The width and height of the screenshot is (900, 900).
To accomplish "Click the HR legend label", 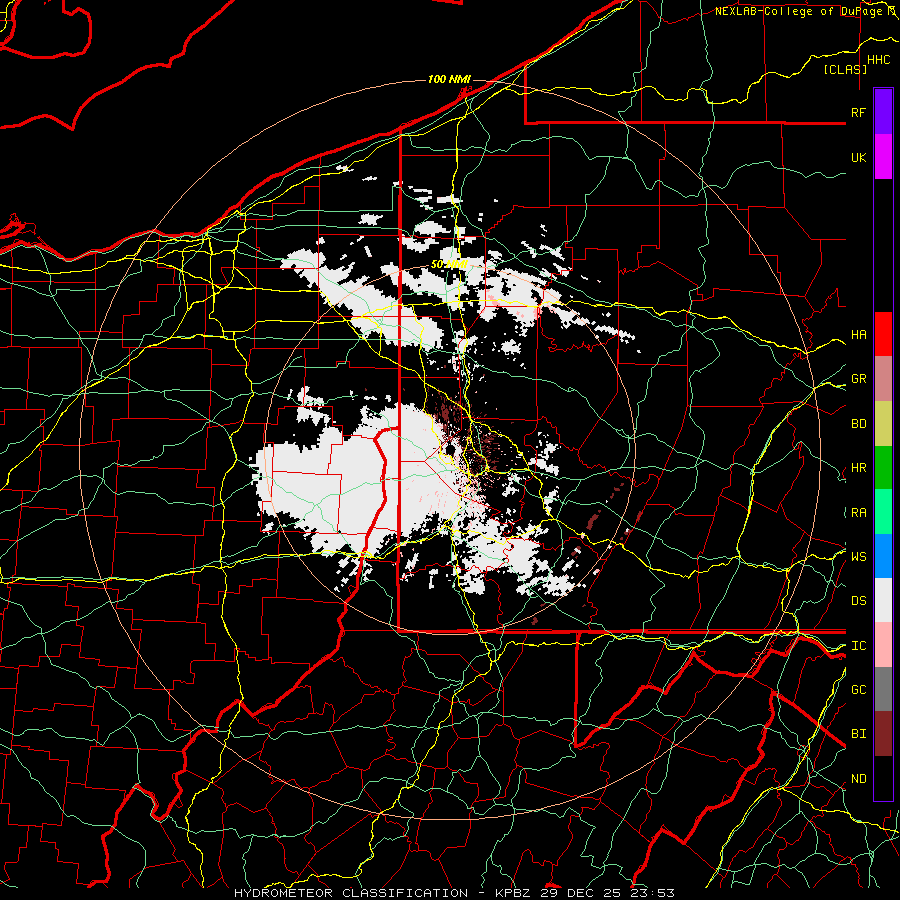I will [858, 467].
